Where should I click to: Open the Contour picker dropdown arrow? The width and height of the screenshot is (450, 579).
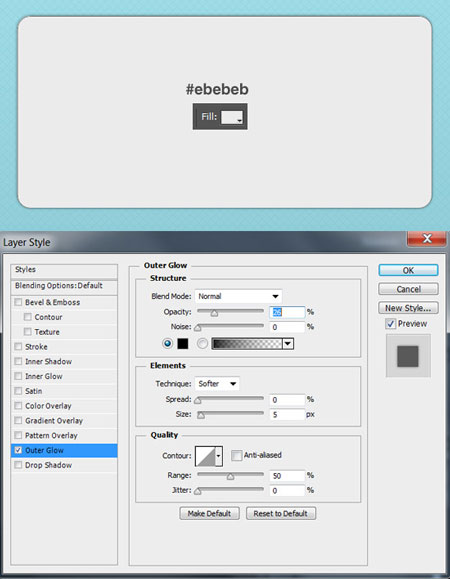click(219, 456)
